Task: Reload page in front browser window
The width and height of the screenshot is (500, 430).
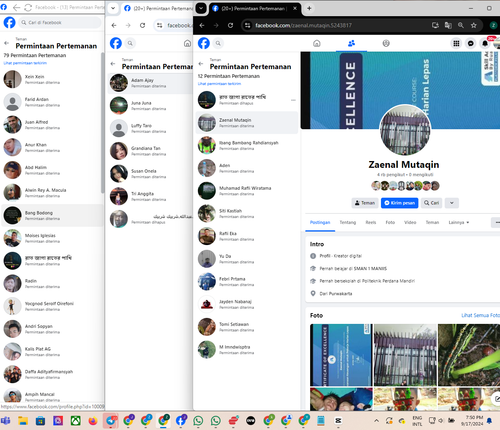Action: (230, 25)
